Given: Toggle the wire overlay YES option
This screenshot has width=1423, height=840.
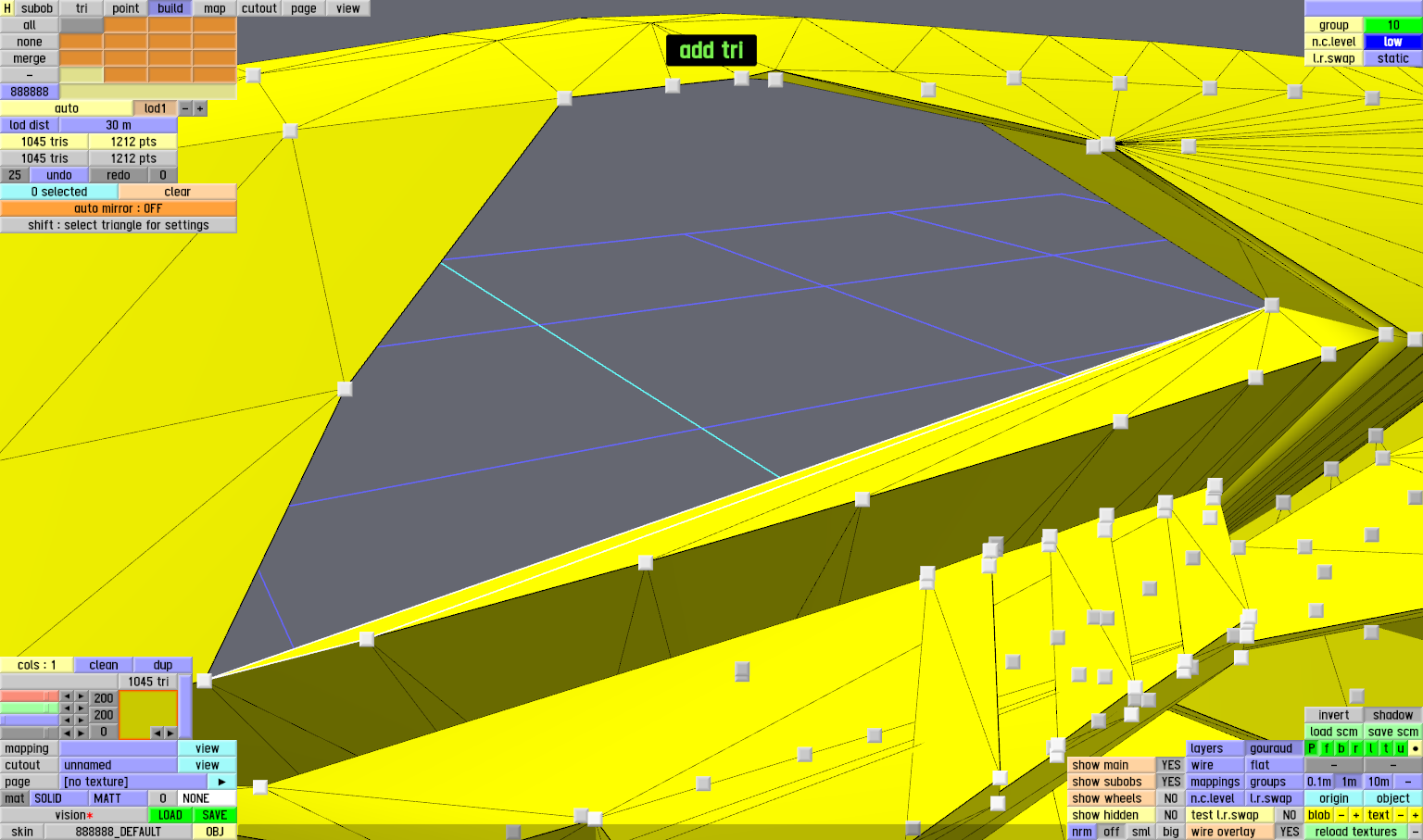Looking at the screenshot, I should pos(1290,832).
